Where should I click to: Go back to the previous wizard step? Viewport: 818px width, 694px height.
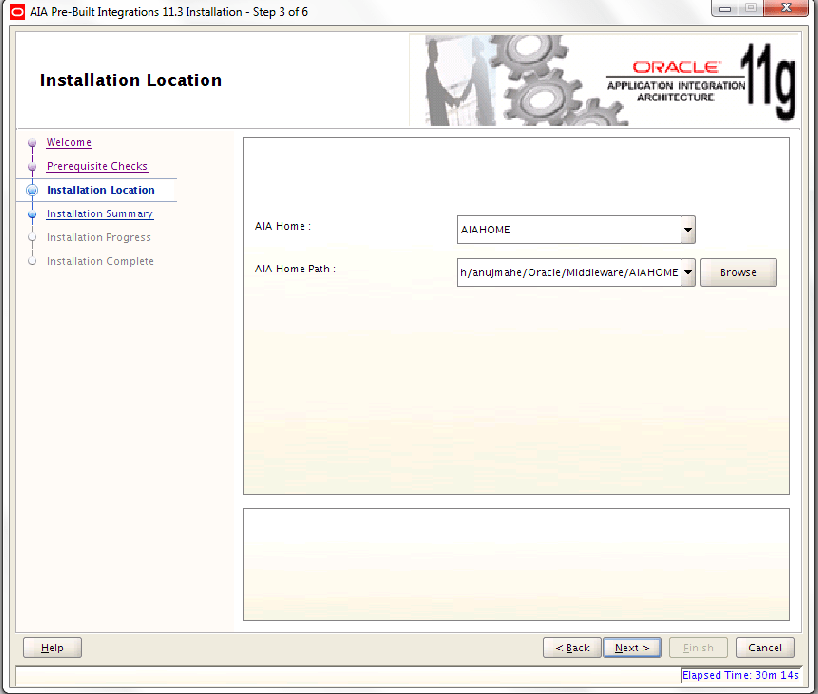pyautogui.click(x=572, y=647)
